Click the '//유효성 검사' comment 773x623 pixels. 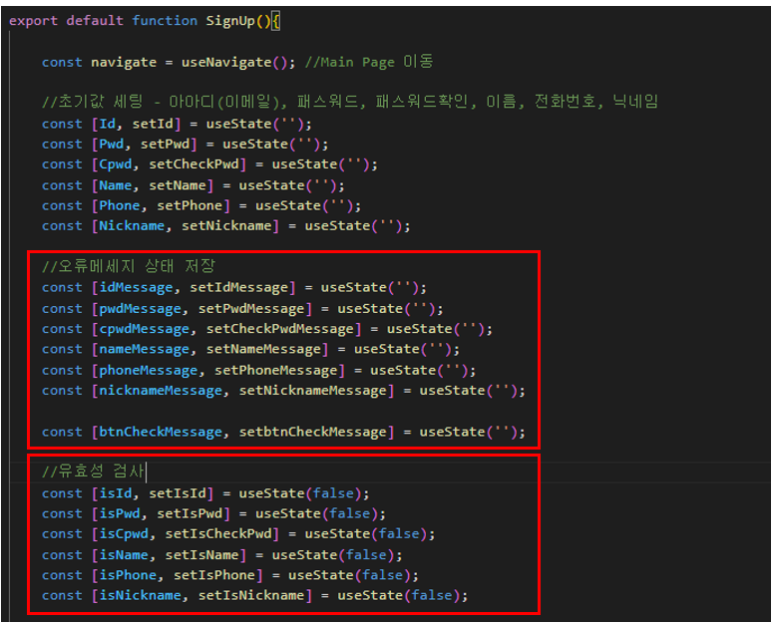tap(93, 471)
